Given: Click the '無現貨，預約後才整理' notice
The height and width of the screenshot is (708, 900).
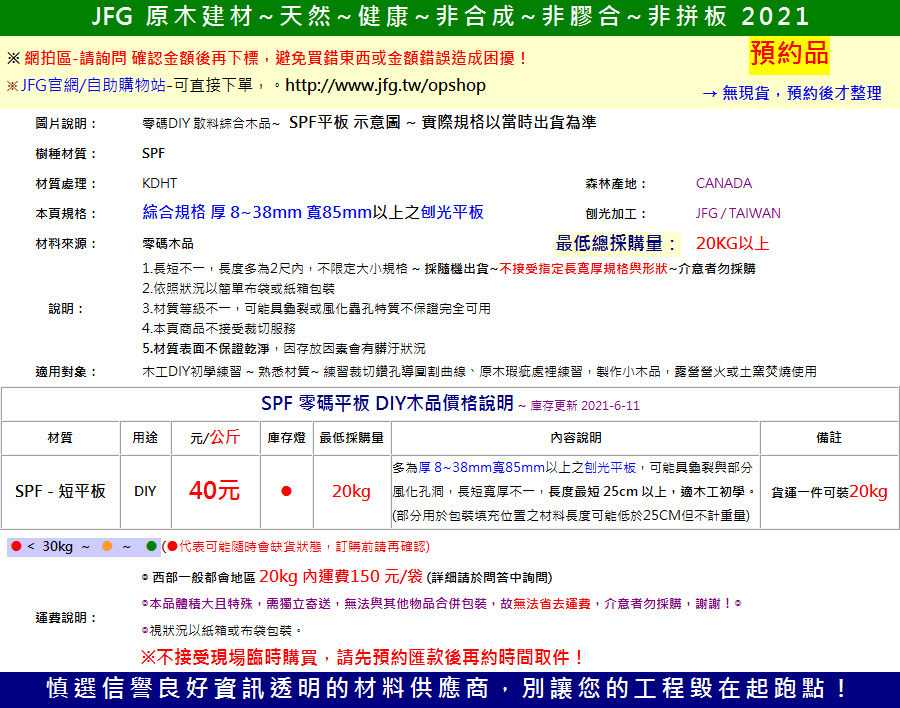Looking at the screenshot, I should pyautogui.click(x=792, y=93).
